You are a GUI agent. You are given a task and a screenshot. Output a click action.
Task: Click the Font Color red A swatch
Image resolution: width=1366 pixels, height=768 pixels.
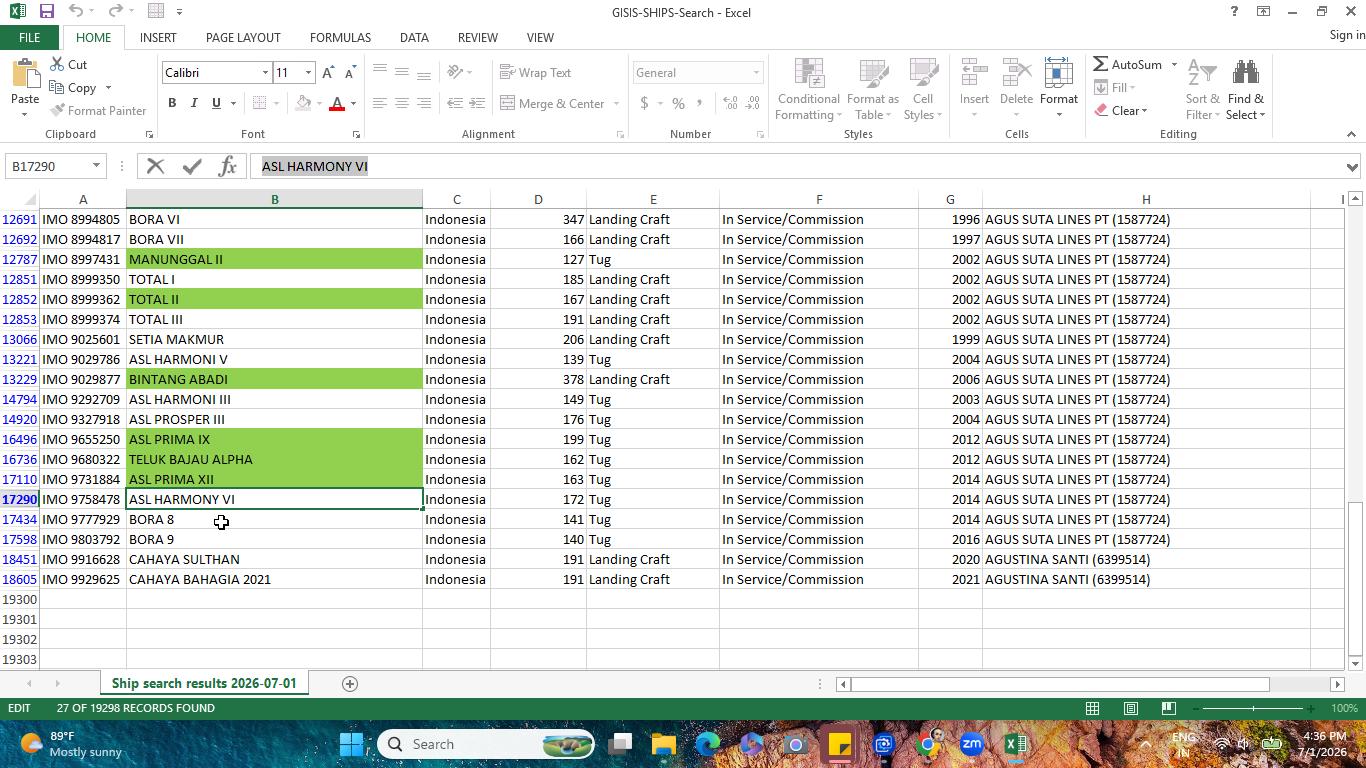[337, 103]
